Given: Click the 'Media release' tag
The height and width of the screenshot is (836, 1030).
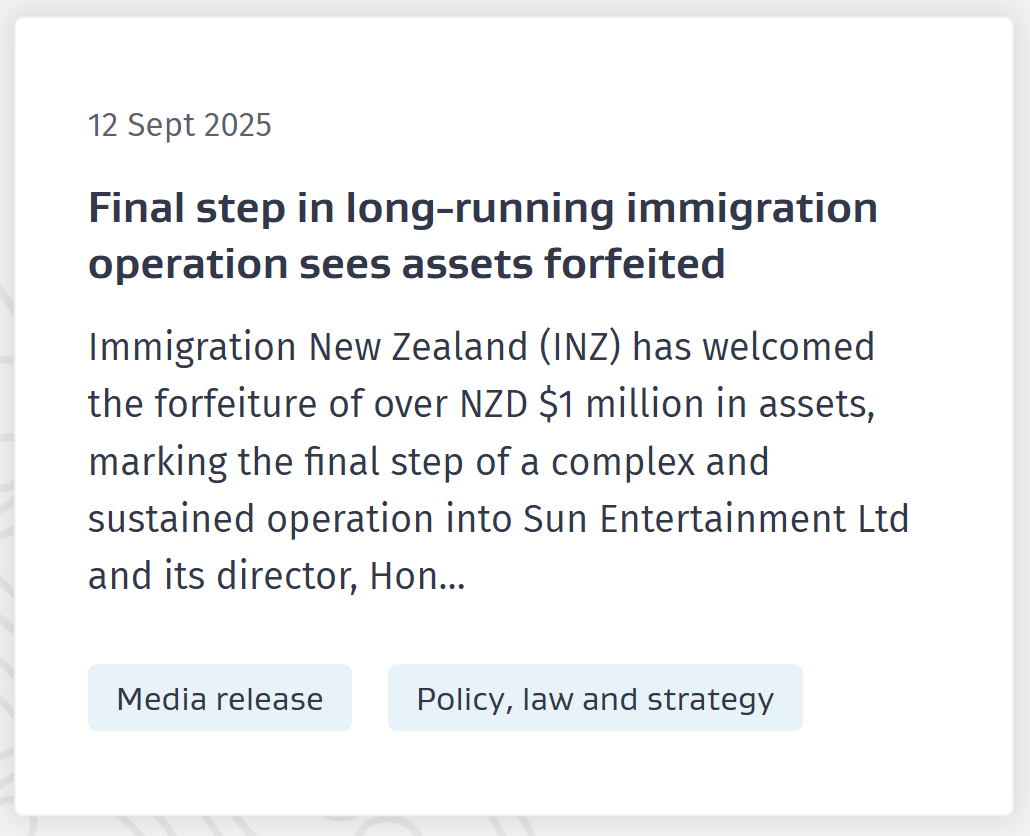Looking at the screenshot, I should coord(220,698).
